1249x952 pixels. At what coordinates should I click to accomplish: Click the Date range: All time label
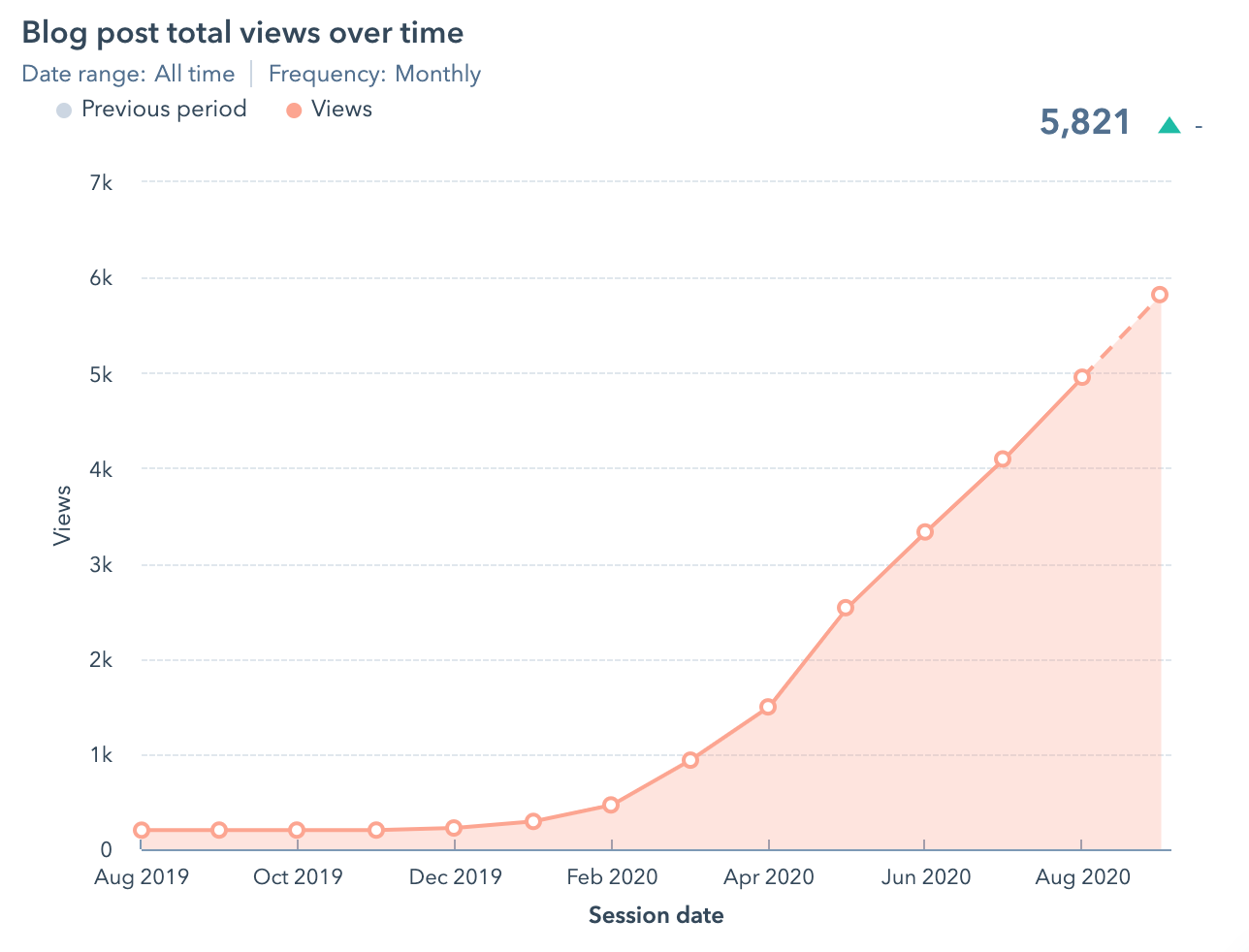[x=128, y=74]
